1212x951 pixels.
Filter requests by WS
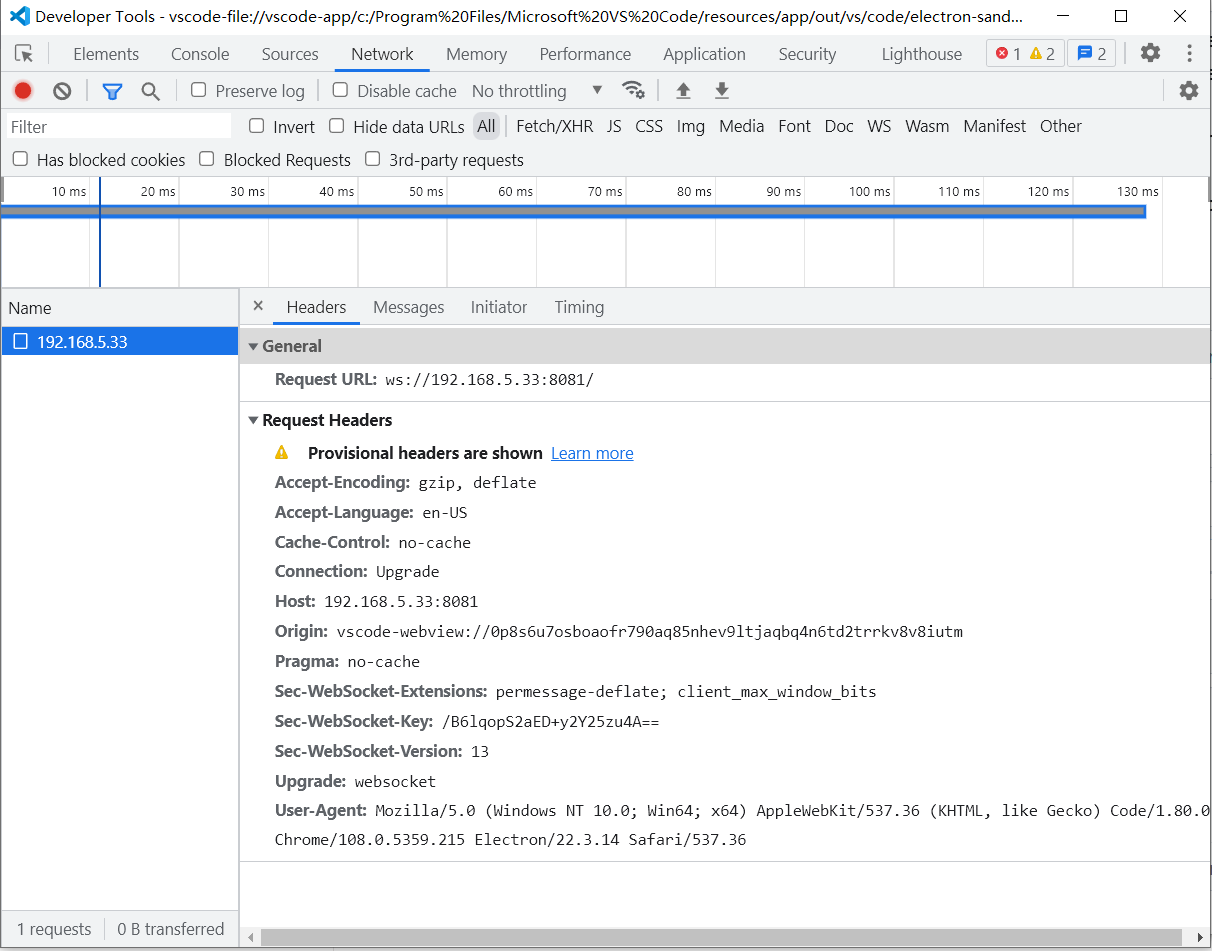879,126
